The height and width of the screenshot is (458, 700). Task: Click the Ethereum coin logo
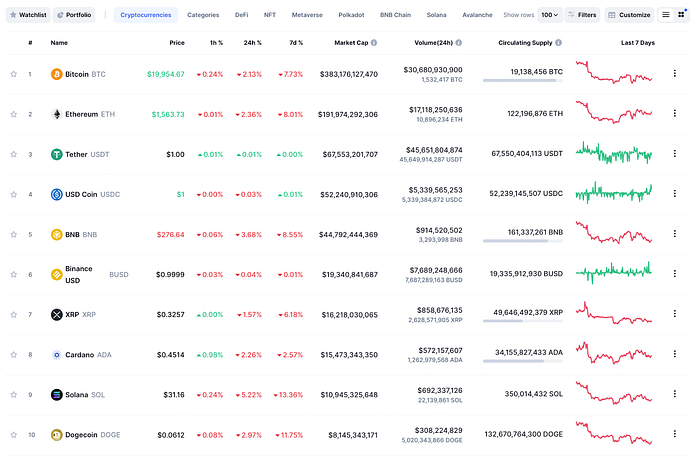click(56, 114)
